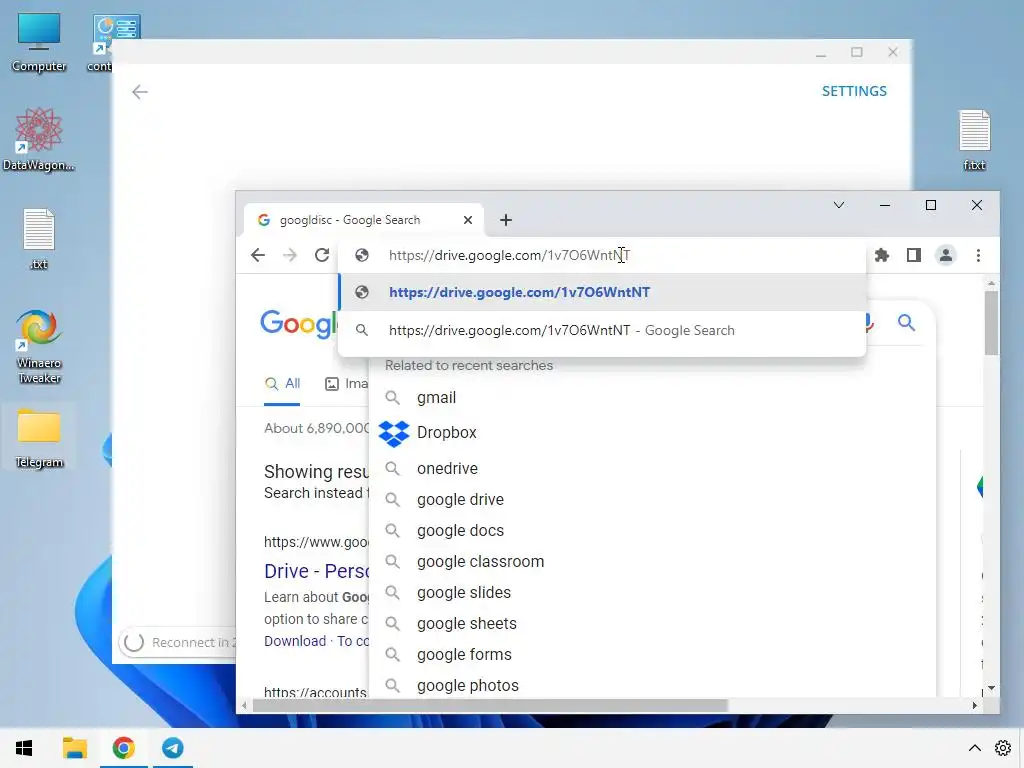The width and height of the screenshot is (1024, 768).
Task: Open SETTINGS in the background window
Action: point(854,91)
